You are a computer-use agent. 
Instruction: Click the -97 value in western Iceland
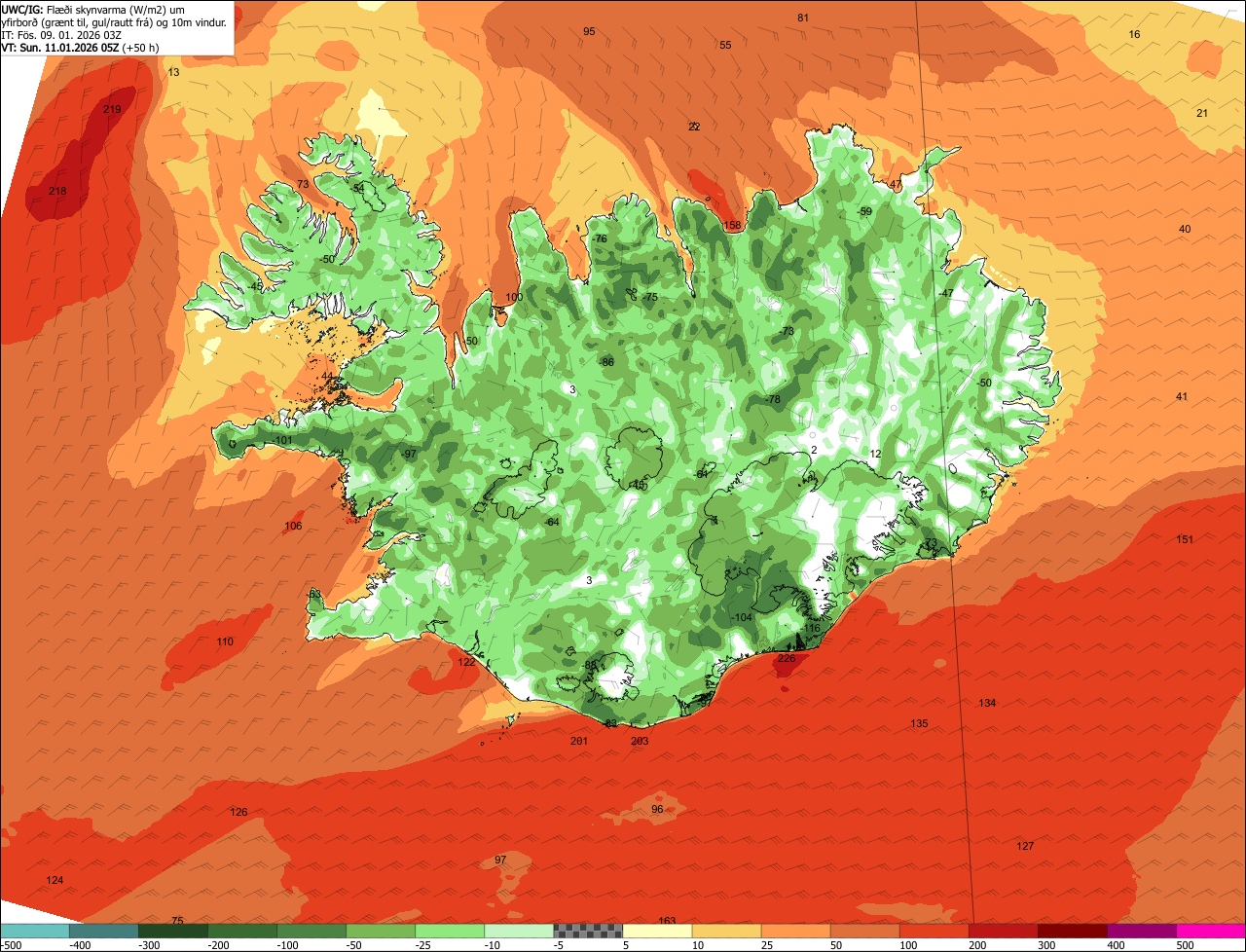point(409,454)
